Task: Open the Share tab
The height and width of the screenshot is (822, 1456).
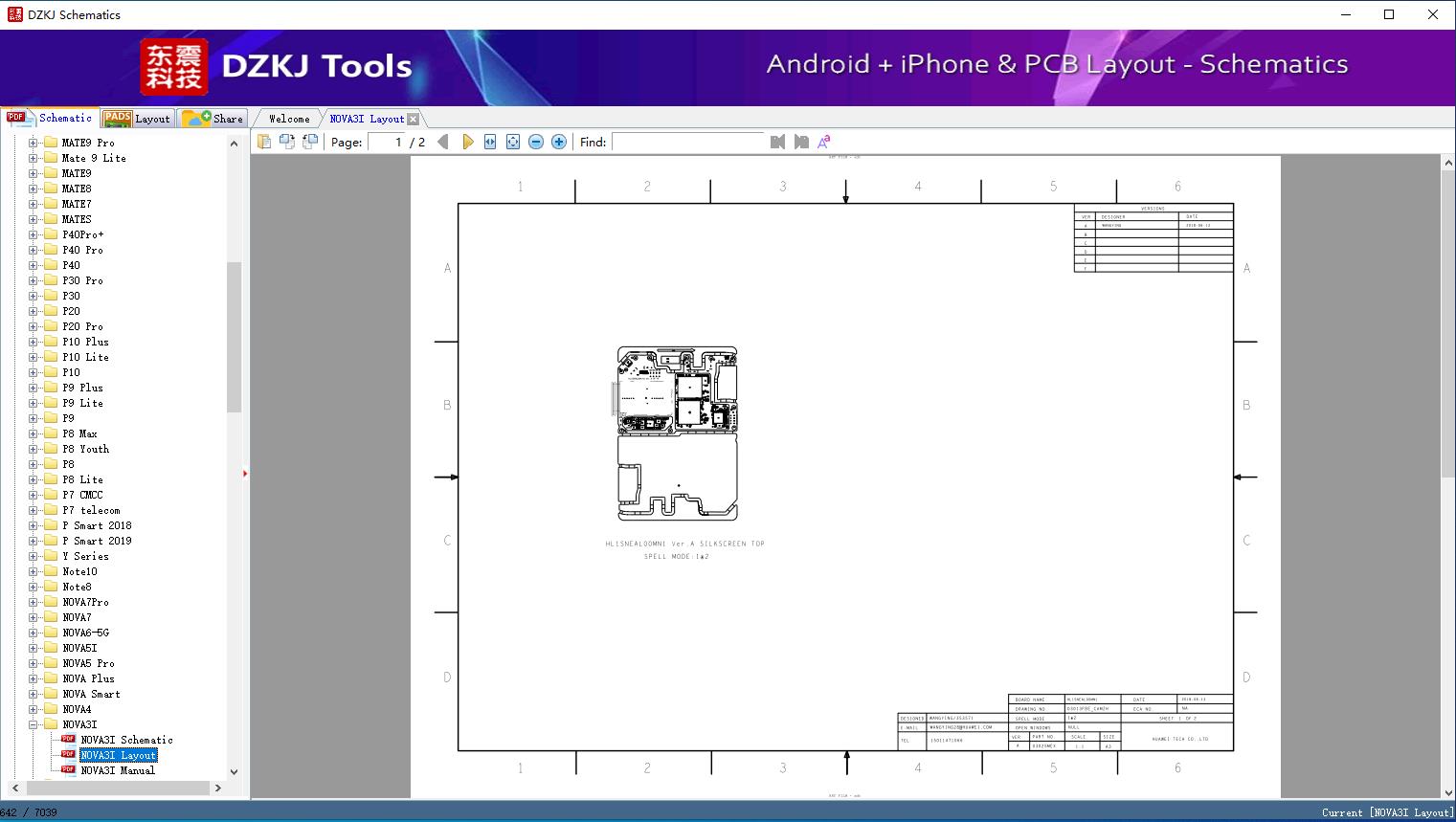Action: (213, 119)
